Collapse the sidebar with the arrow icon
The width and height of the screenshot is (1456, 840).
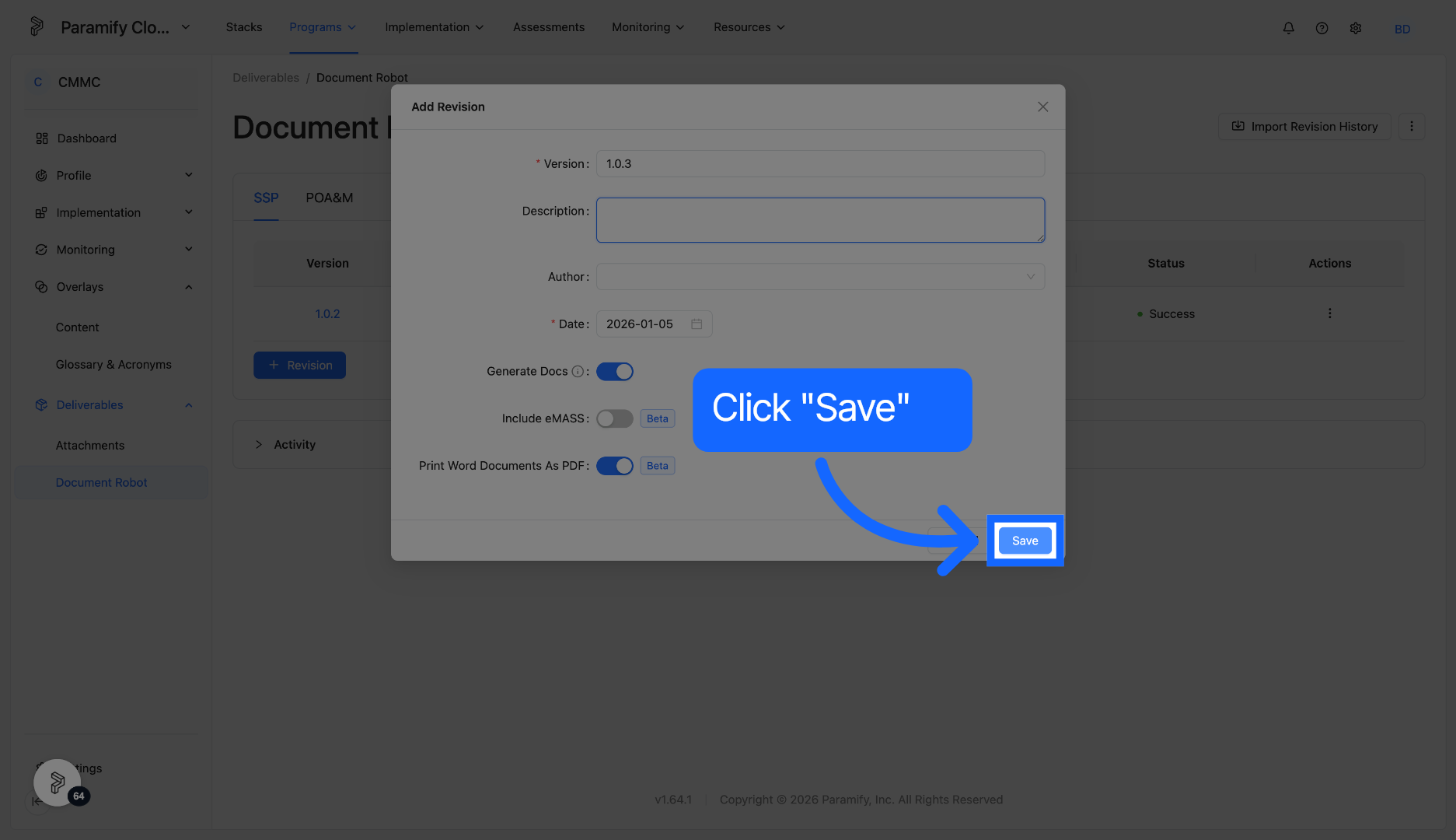[x=37, y=800]
